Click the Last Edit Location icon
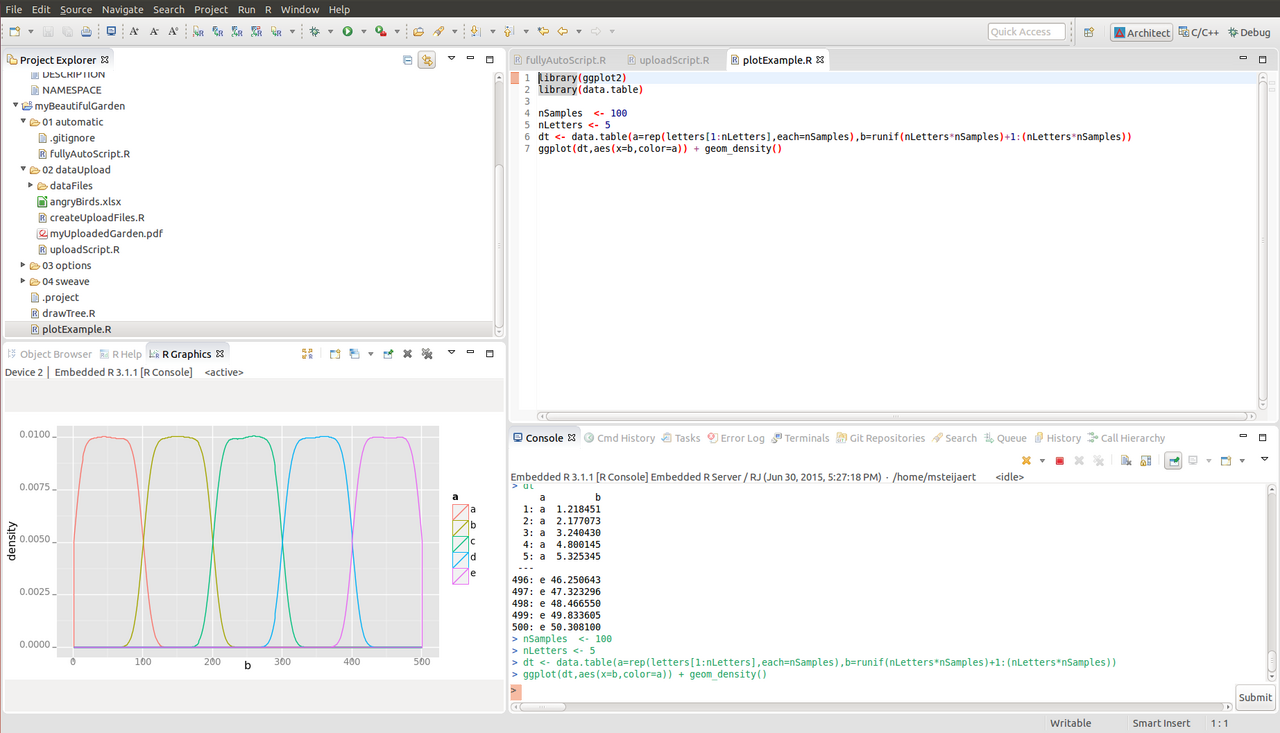 [542, 31]
